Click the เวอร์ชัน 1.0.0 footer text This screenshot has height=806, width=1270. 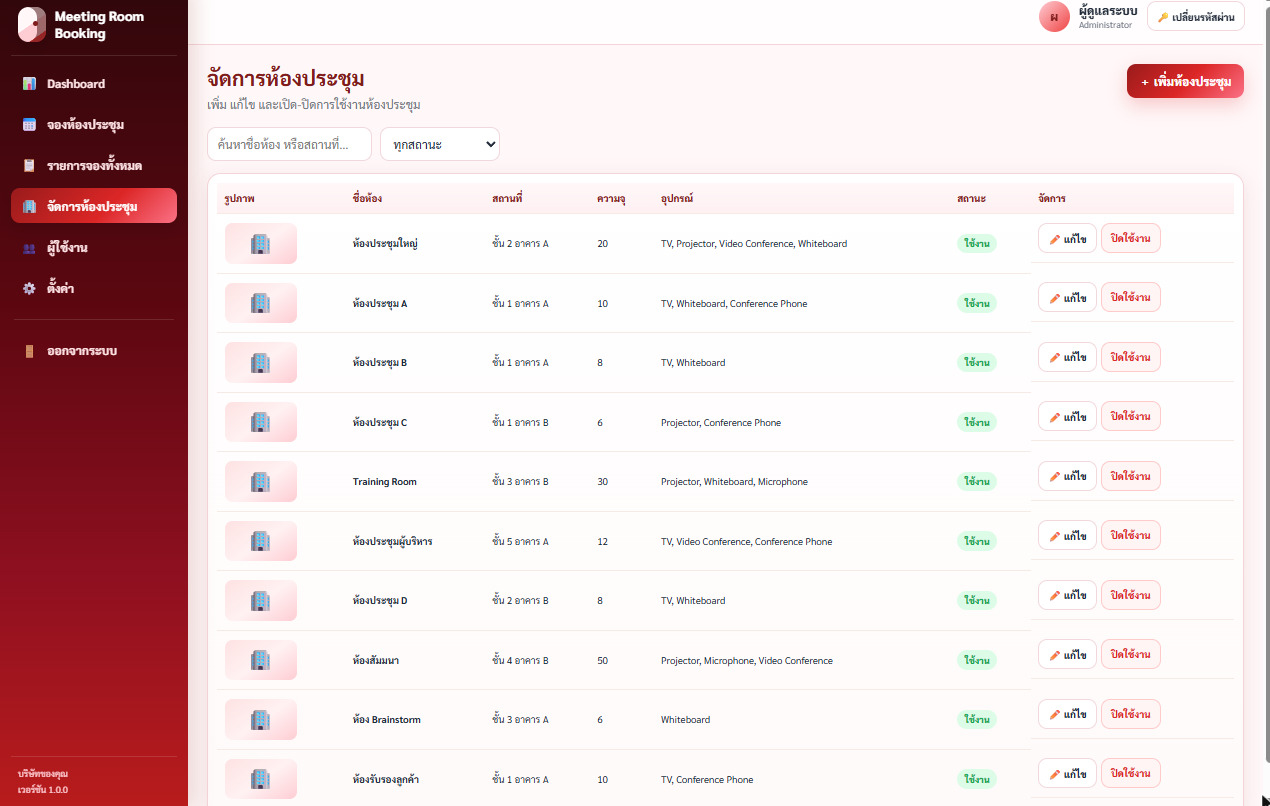[43, 790]
